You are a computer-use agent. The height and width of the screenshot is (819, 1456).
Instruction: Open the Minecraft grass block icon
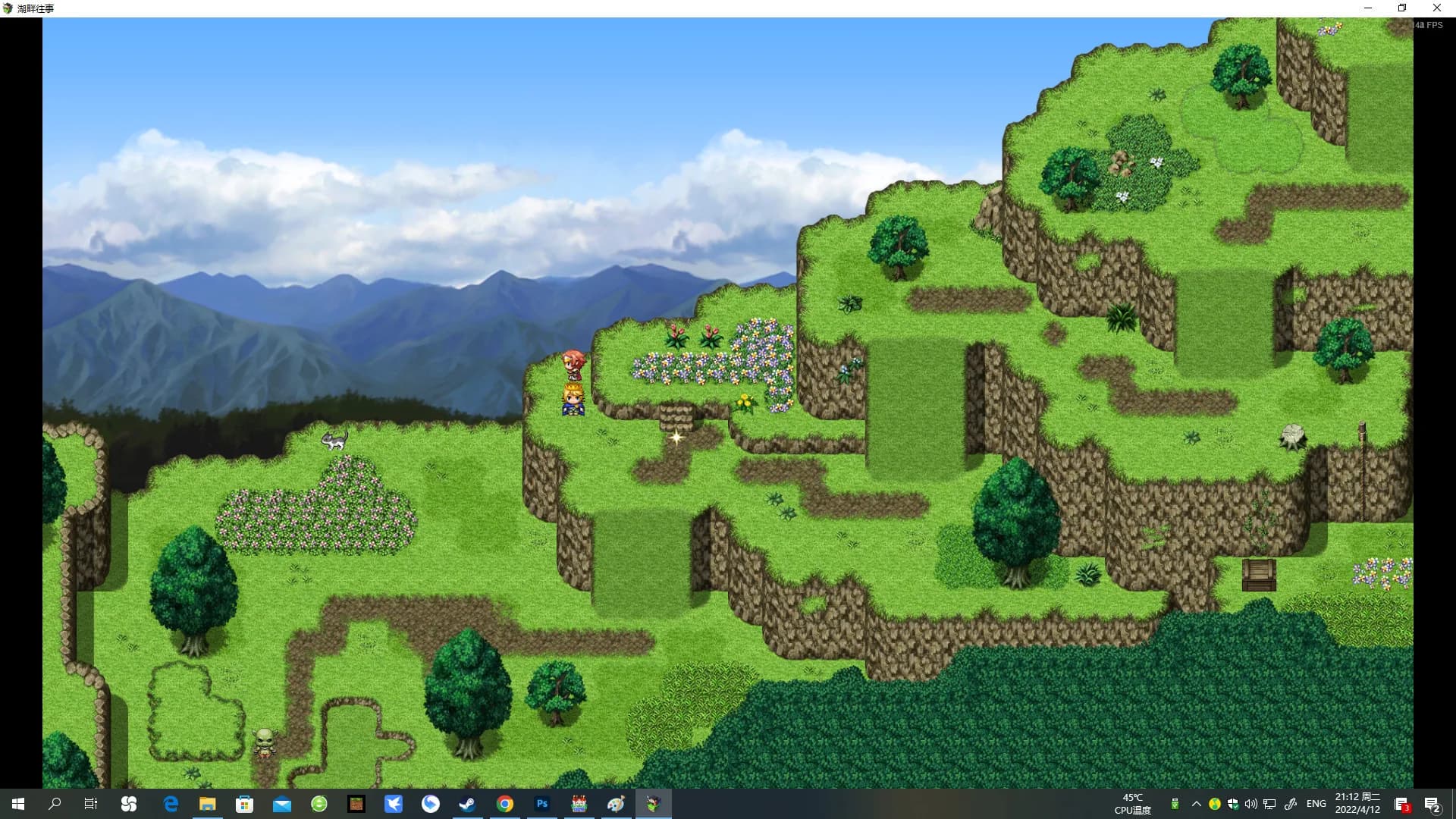[x=356, y=804]
